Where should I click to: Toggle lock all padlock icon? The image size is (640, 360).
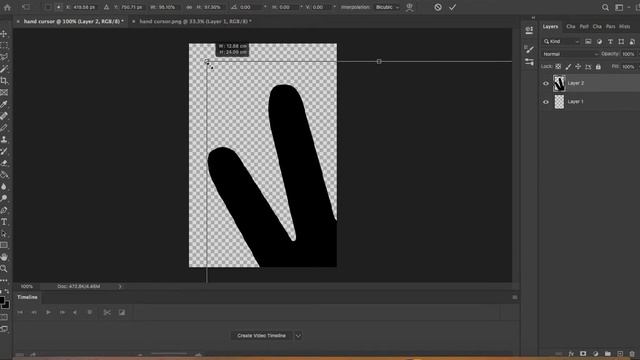598,67
